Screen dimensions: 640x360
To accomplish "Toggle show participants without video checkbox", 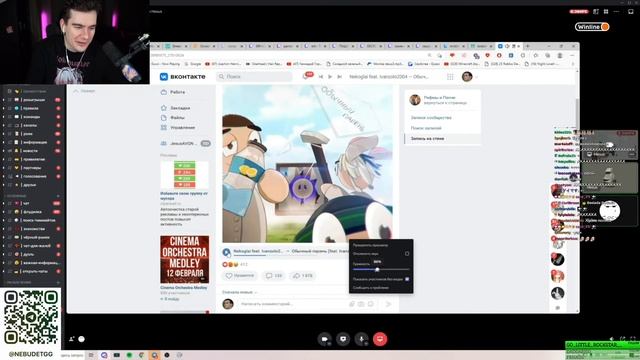I will click(407, 279).
